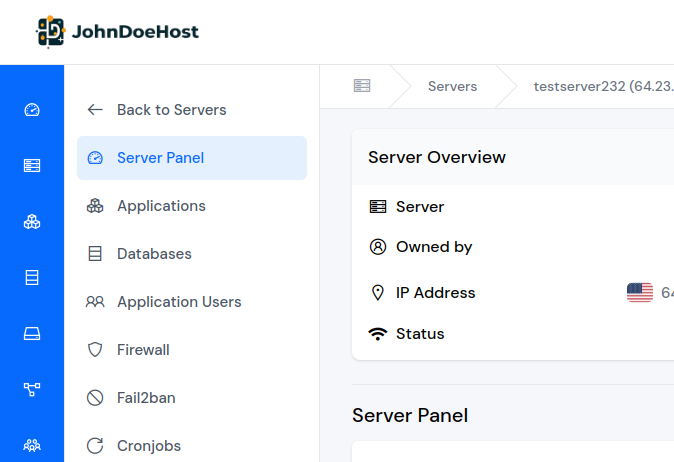Click the Server Panel section heading
Viewport: 674px width, 462px height.
[410, 416]
